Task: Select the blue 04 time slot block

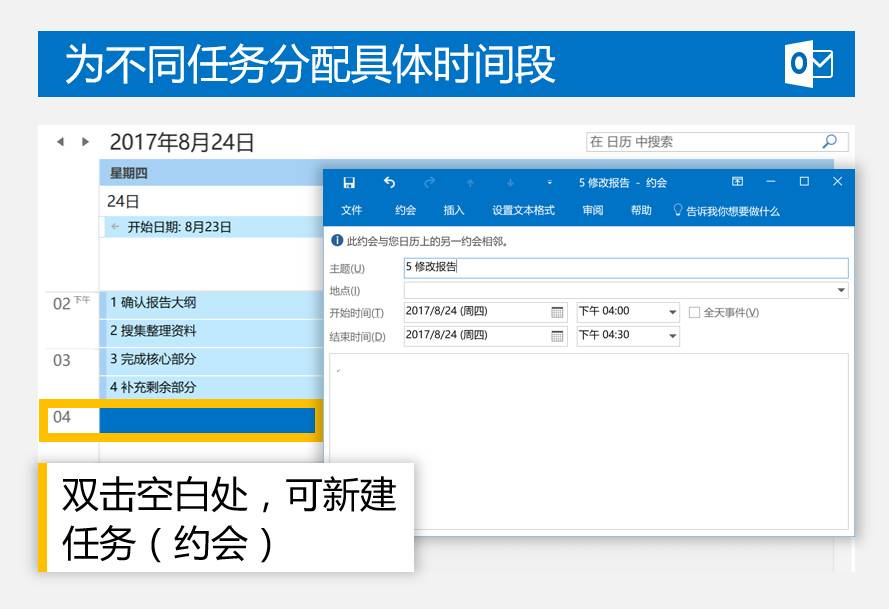Action: click(207, 420)
